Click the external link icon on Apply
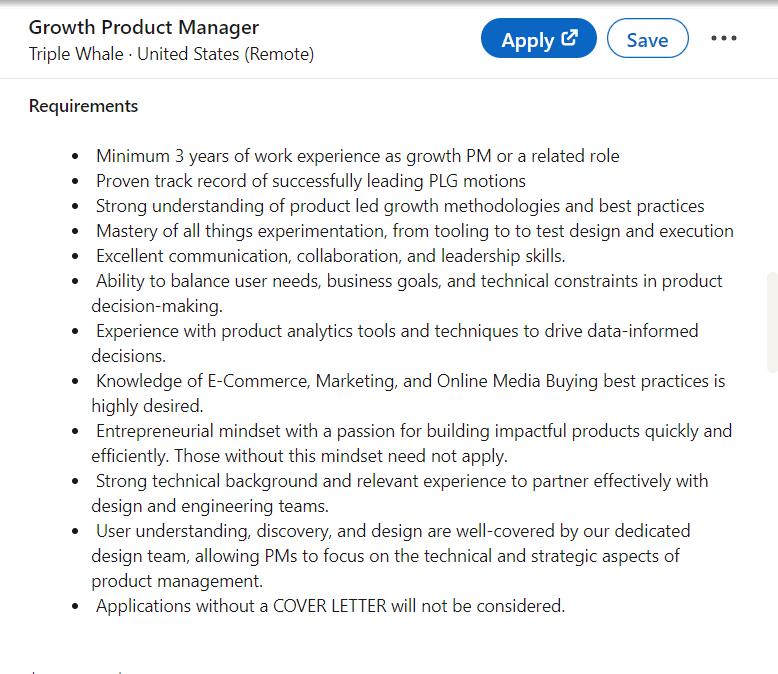 click(x=570, y=39)
